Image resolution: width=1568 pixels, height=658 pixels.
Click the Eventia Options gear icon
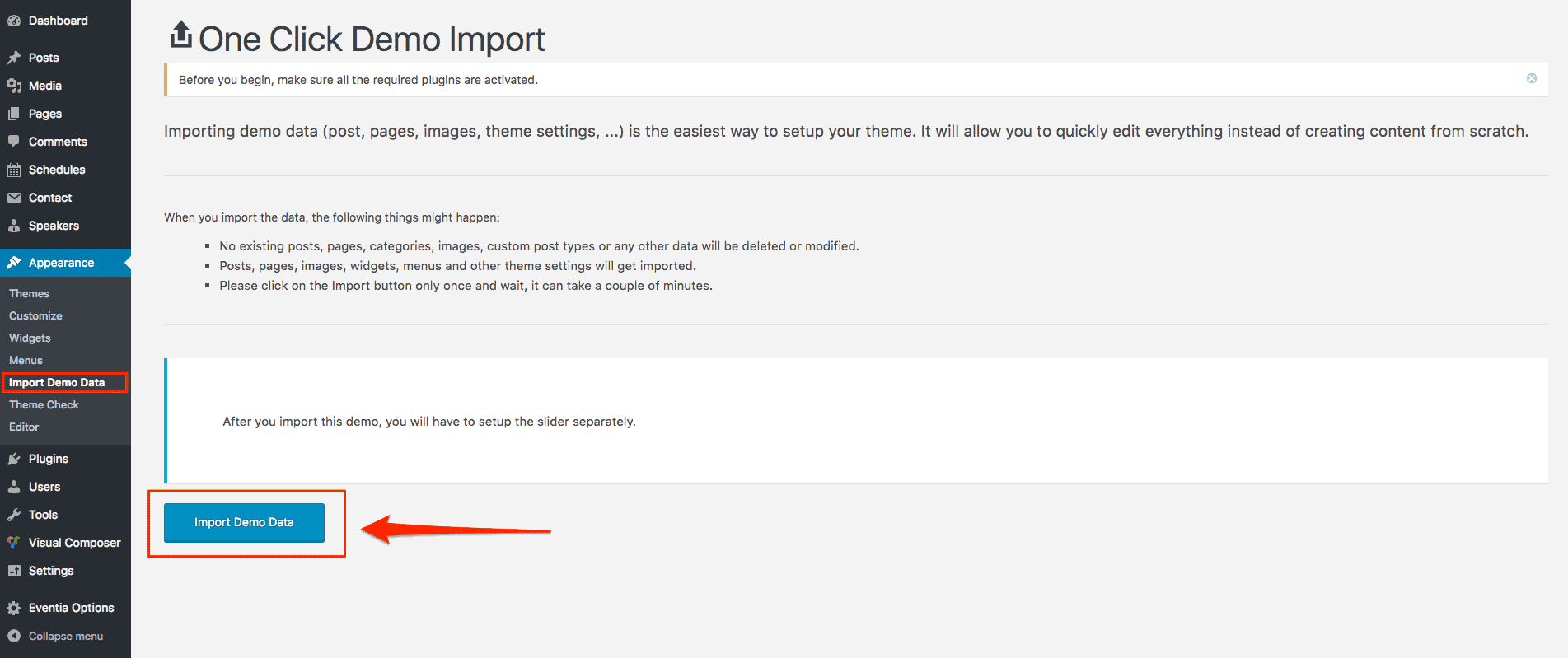(14, 608)
